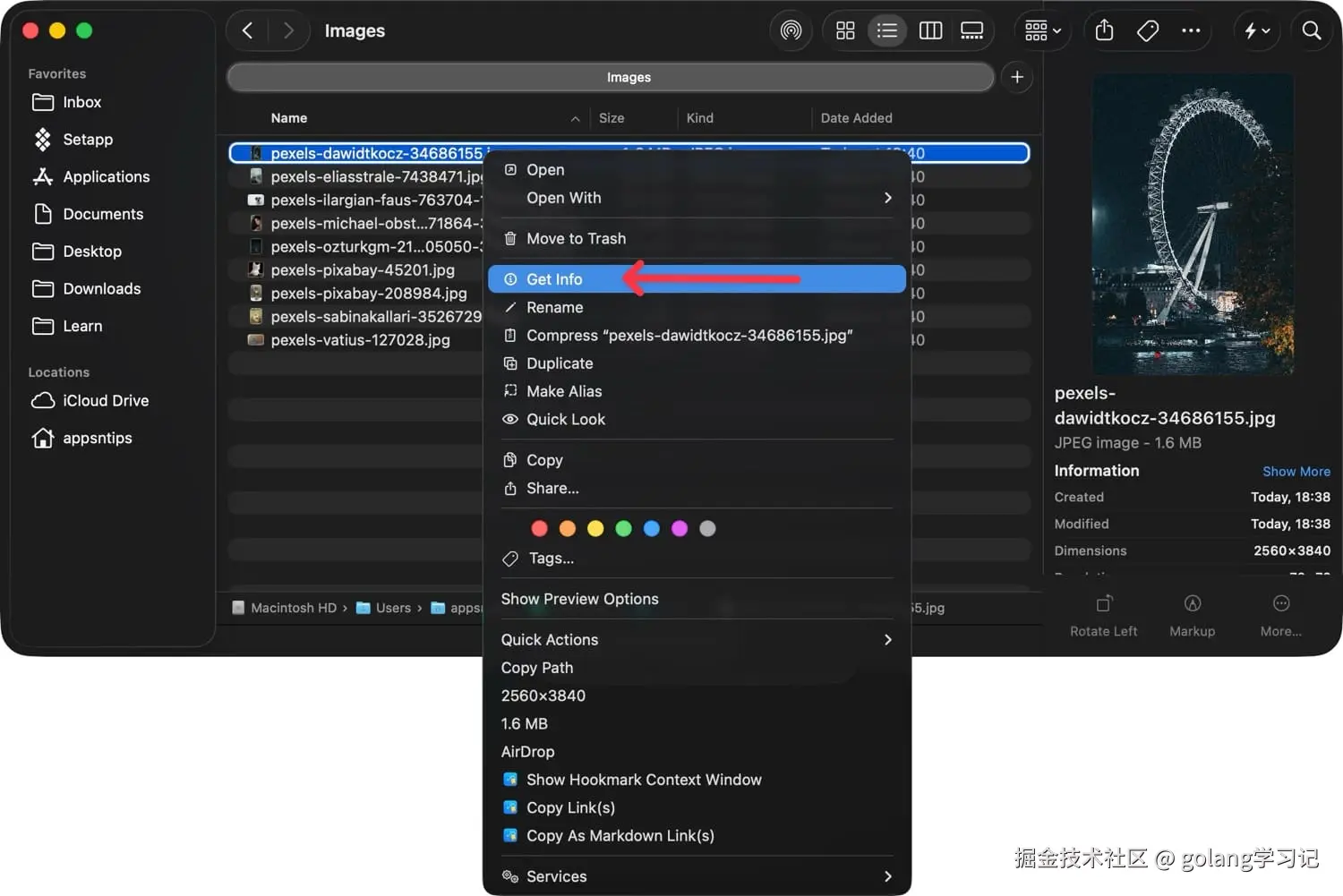Sort by the Date Added column
1343x896 pixels.
856,118
